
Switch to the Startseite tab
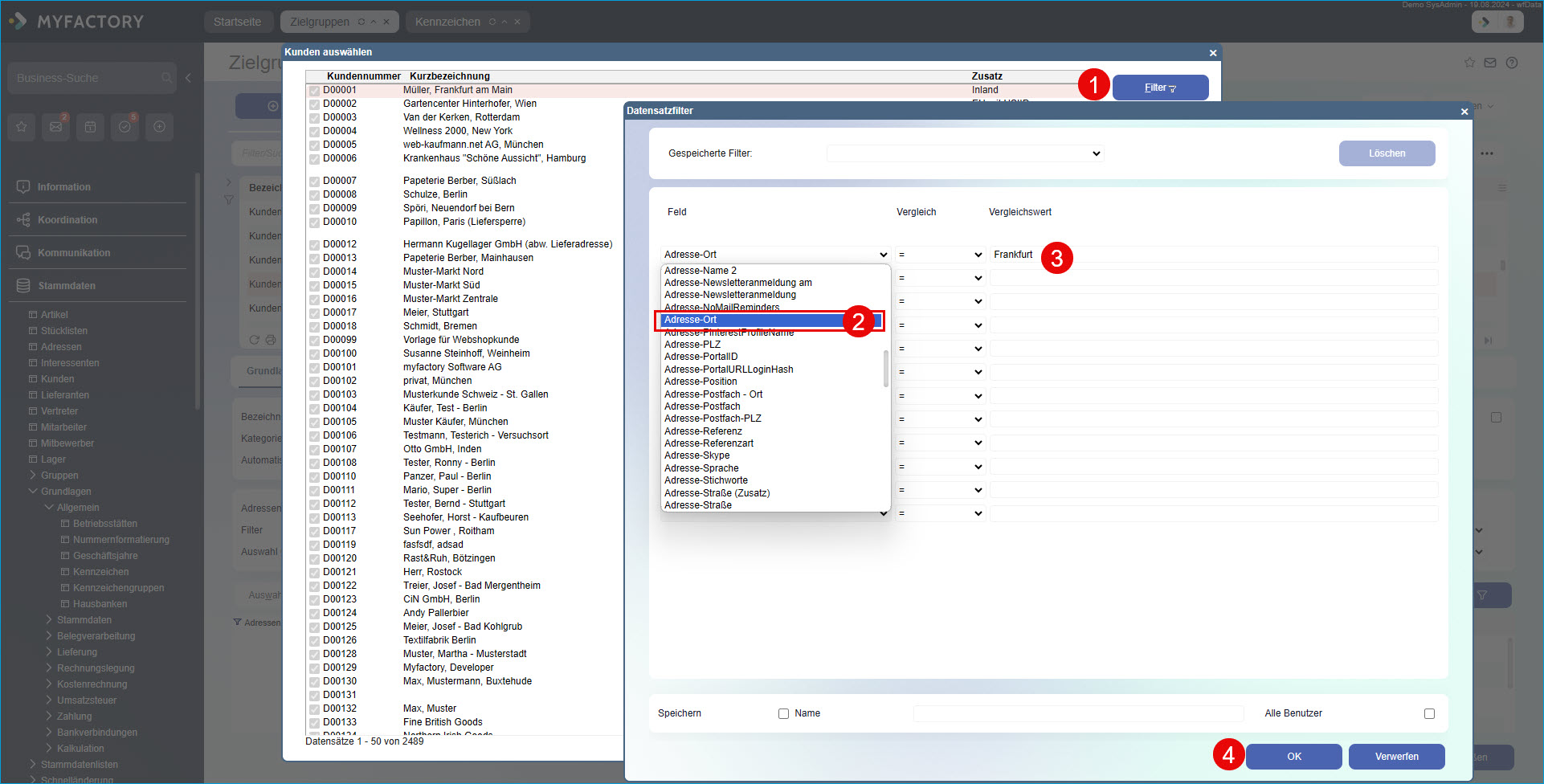(237, 22)
